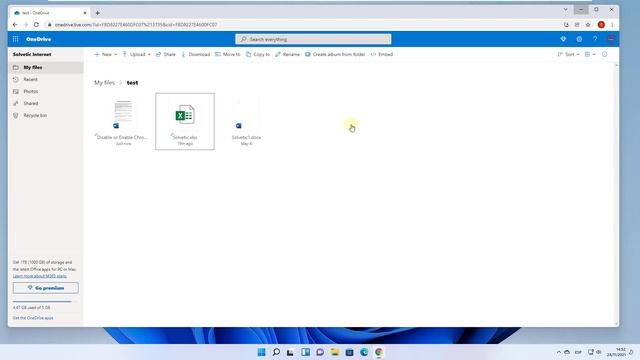Open the Sort dropdown
640x360 pixels.
click(569, 54)
